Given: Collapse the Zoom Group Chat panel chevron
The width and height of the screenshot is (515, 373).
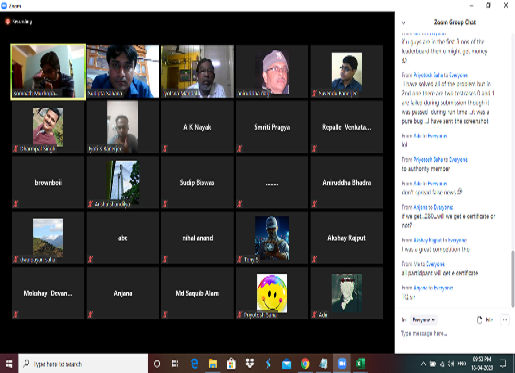Looking at the screenshot, I should click(x=403, y=23).
